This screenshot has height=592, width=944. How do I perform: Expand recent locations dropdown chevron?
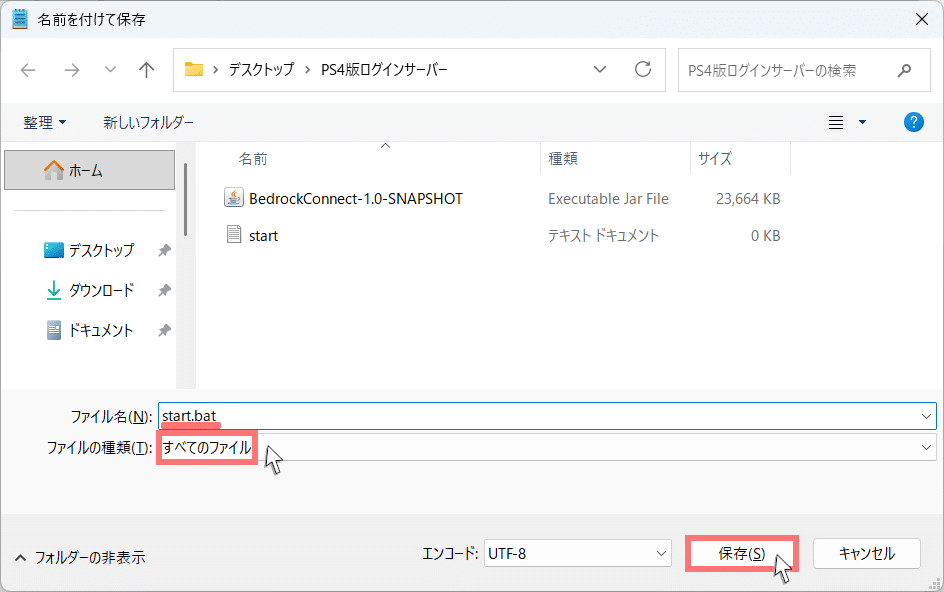[x=110, y=70]
